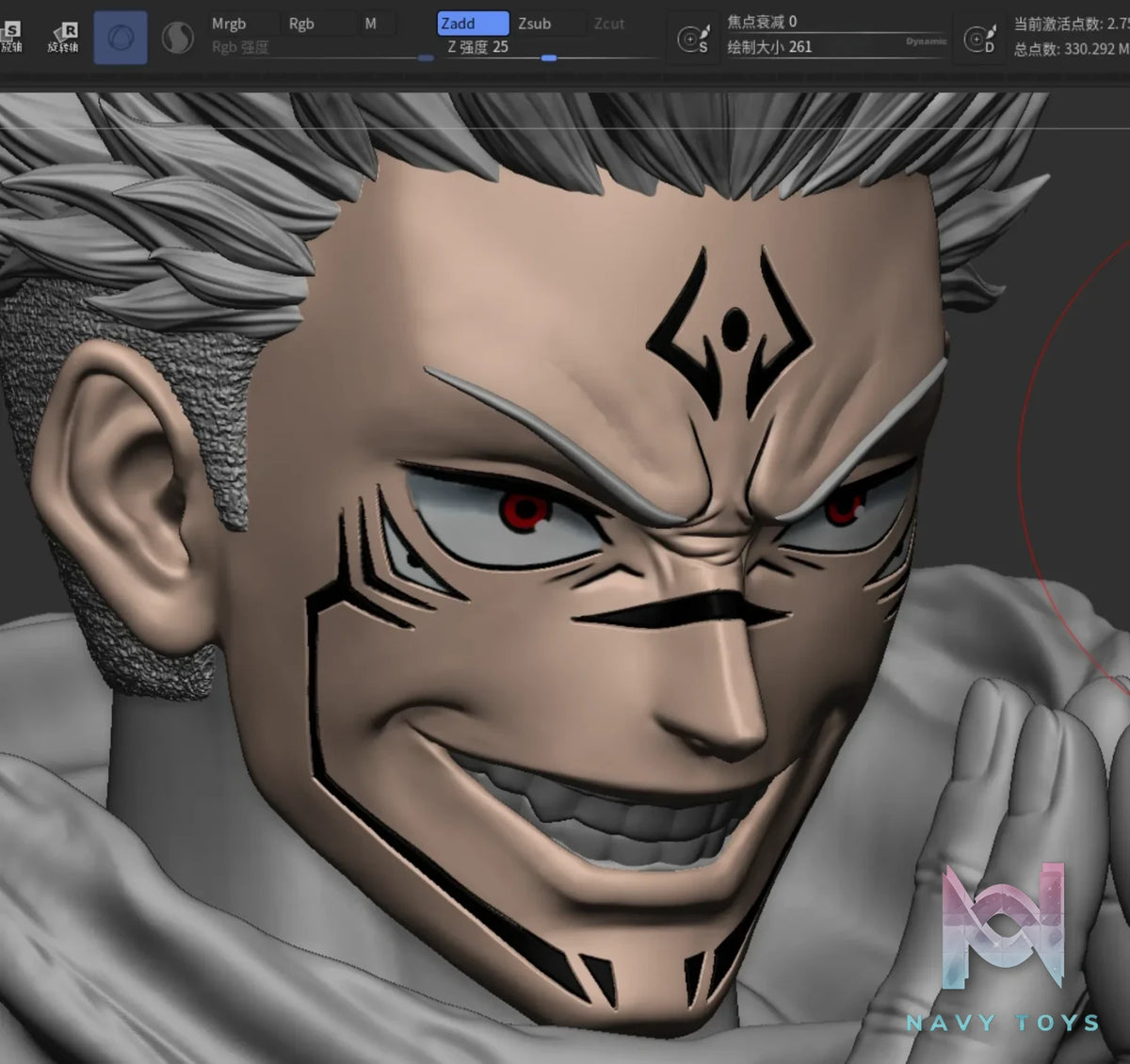Select the Rotate (旋转轴) transform tool
Screen dimensions: 1130x1064
(63, 38)
